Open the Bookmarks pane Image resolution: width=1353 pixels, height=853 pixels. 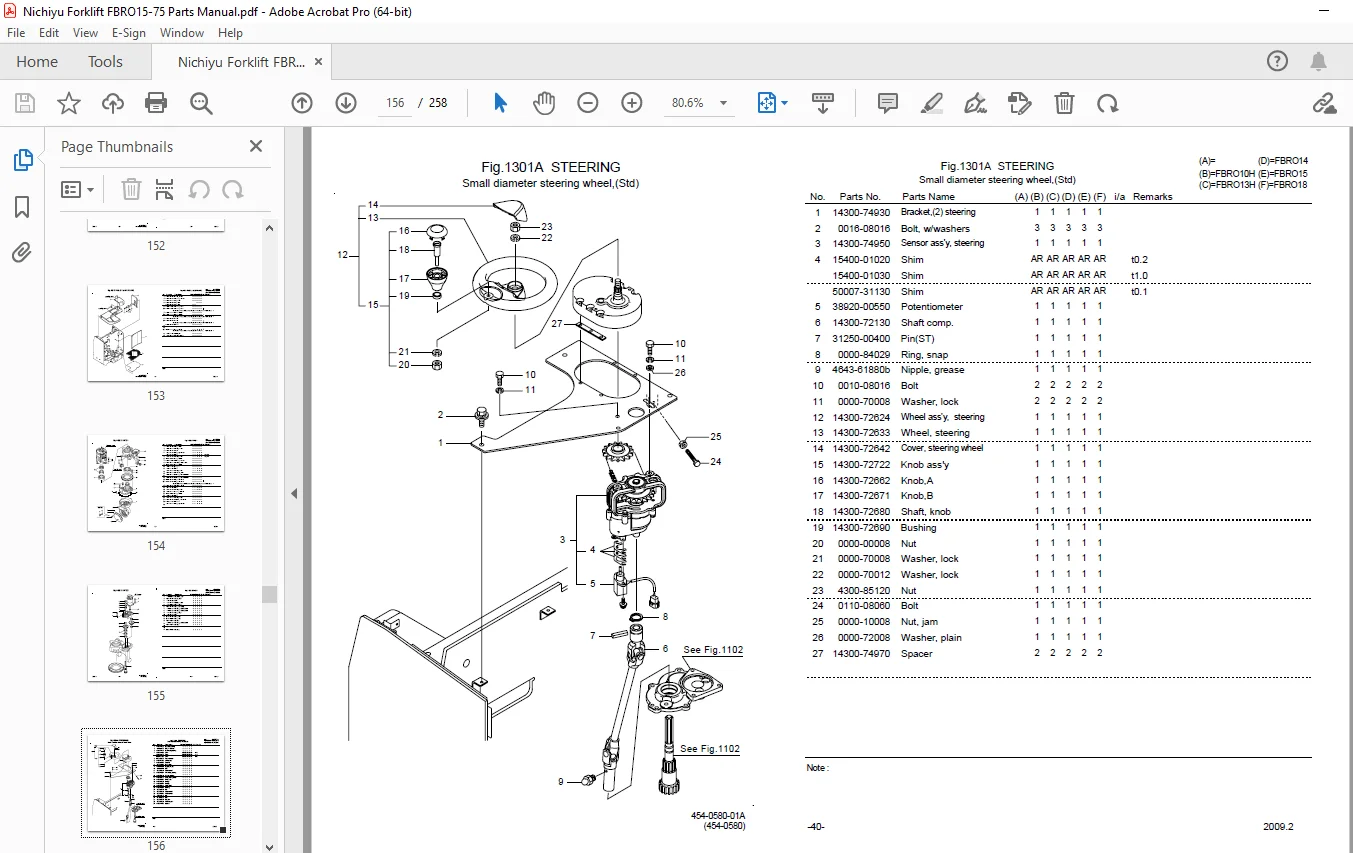22,207
